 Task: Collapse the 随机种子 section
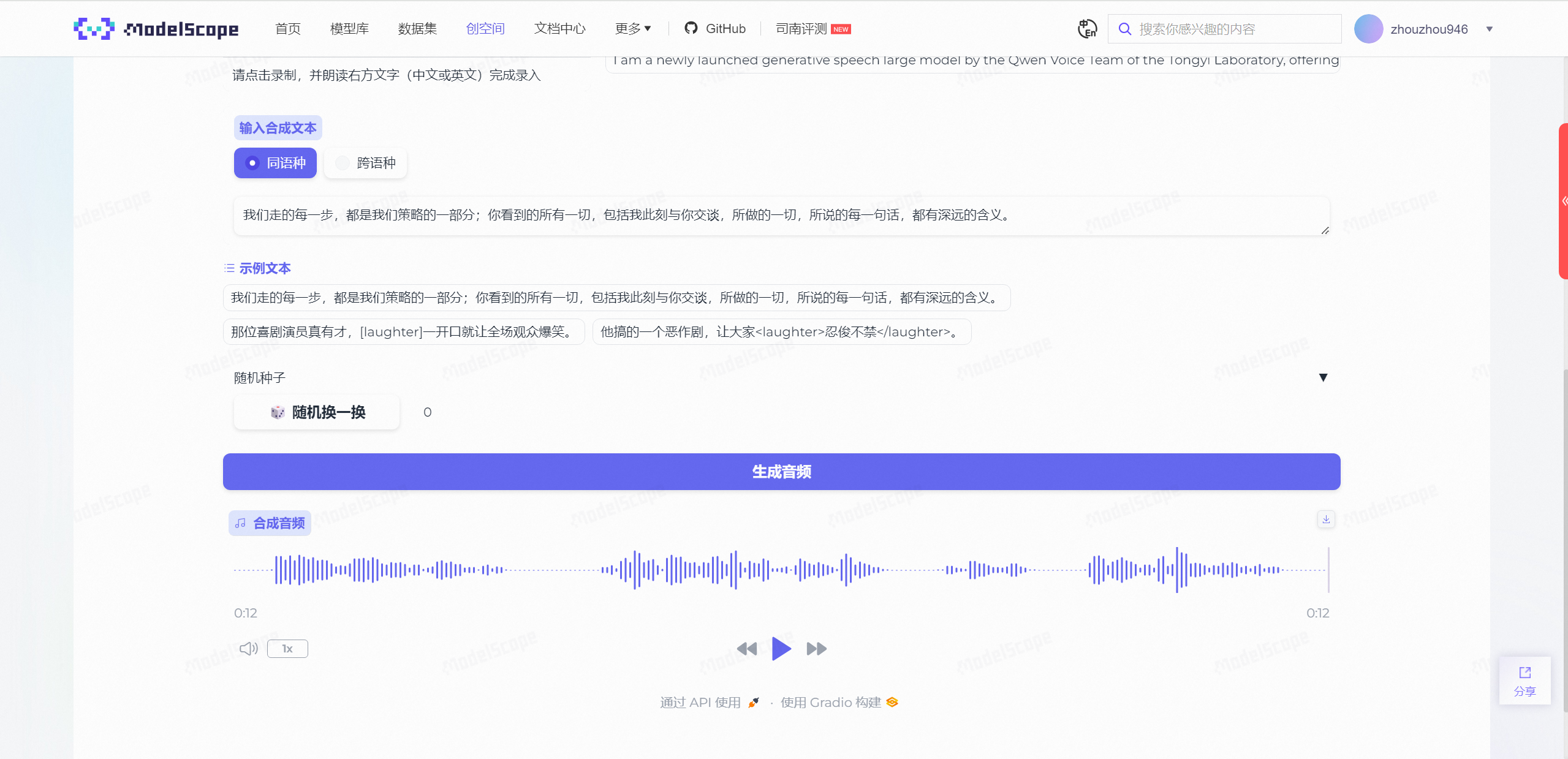(1323, 377)
